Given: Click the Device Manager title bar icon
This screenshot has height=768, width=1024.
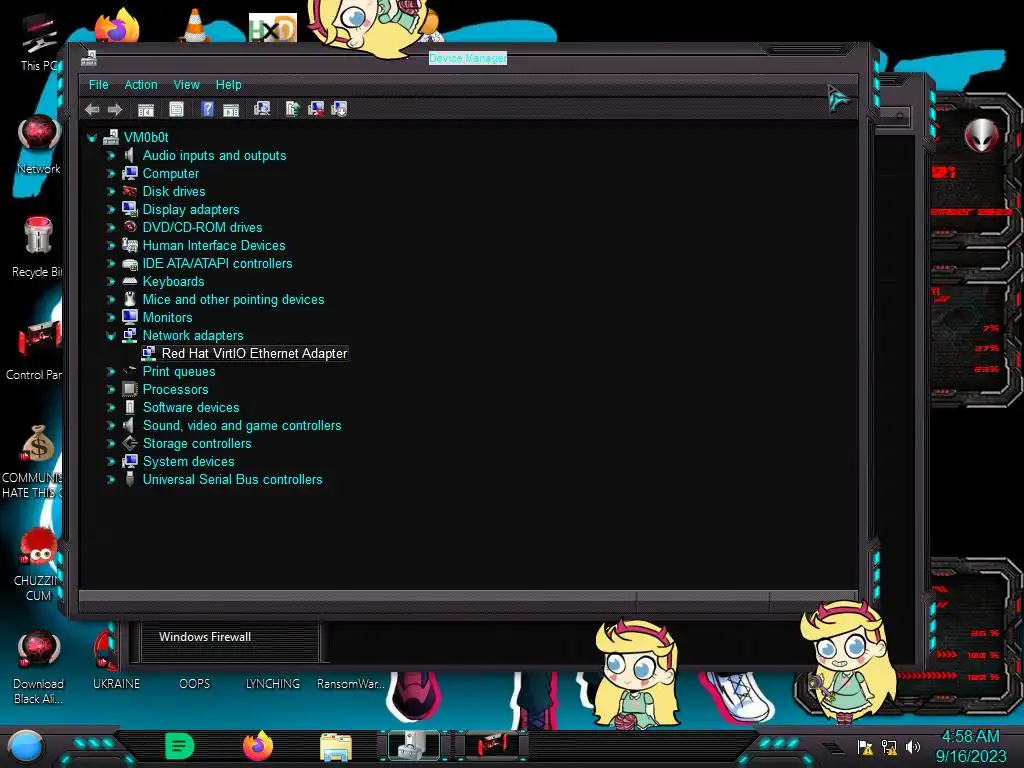Looking at the screenshot, I should (89, 58).
